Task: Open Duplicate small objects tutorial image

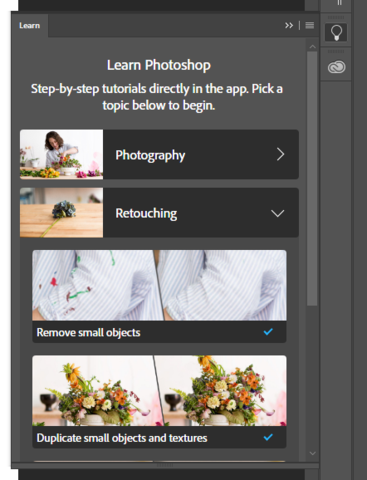Action: (159, 391)
